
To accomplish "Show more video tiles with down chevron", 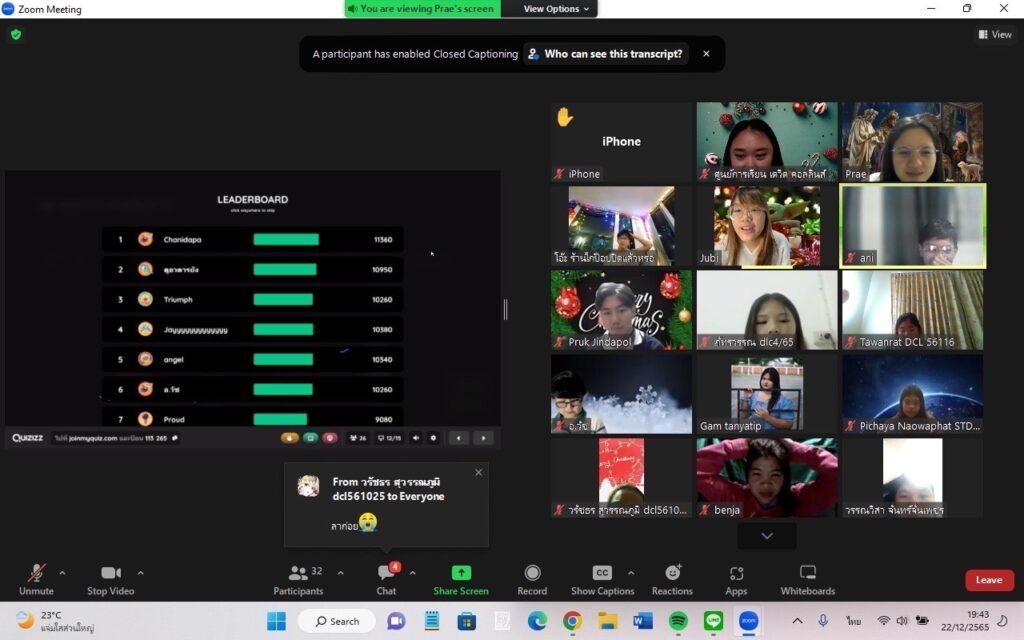I will pos(767,536).
